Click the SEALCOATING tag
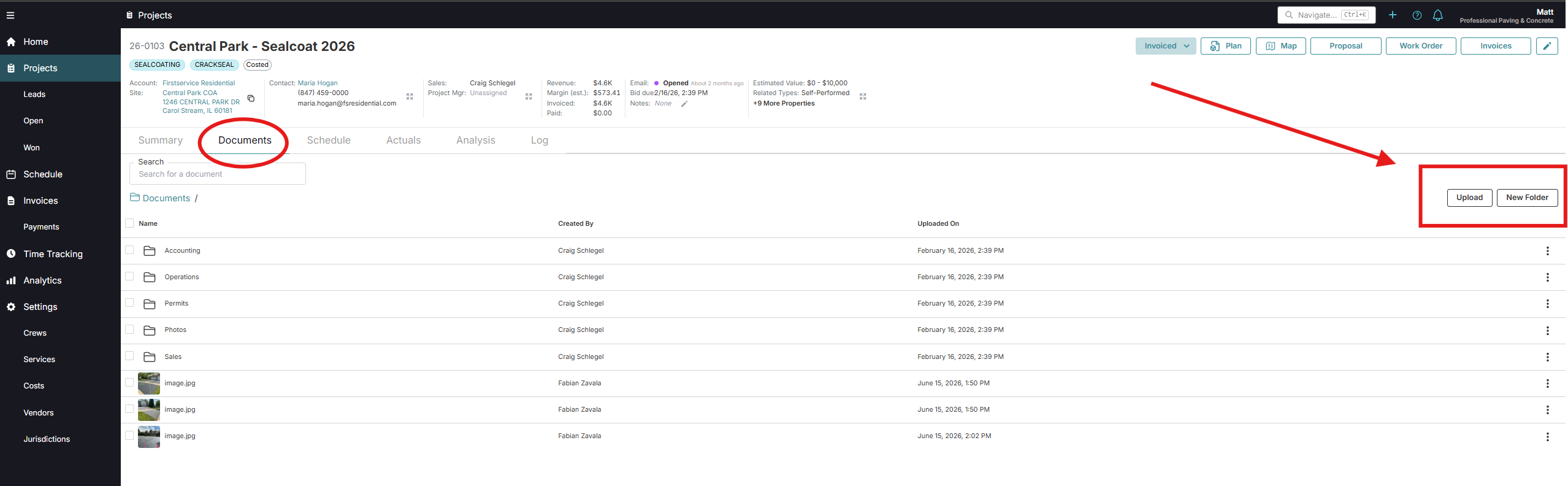The image size is (1568, 486). point(157,65)
